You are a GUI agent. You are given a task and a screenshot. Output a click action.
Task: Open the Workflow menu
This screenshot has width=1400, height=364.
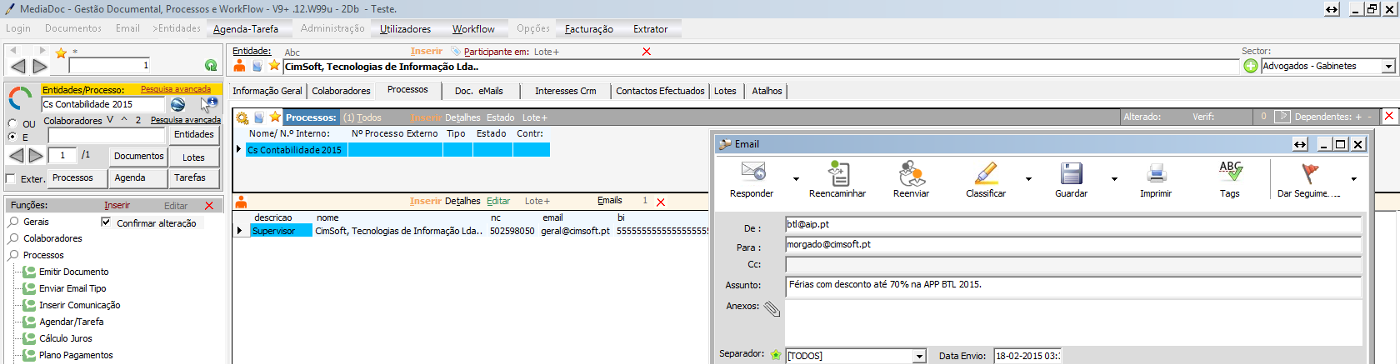[473, 29]
